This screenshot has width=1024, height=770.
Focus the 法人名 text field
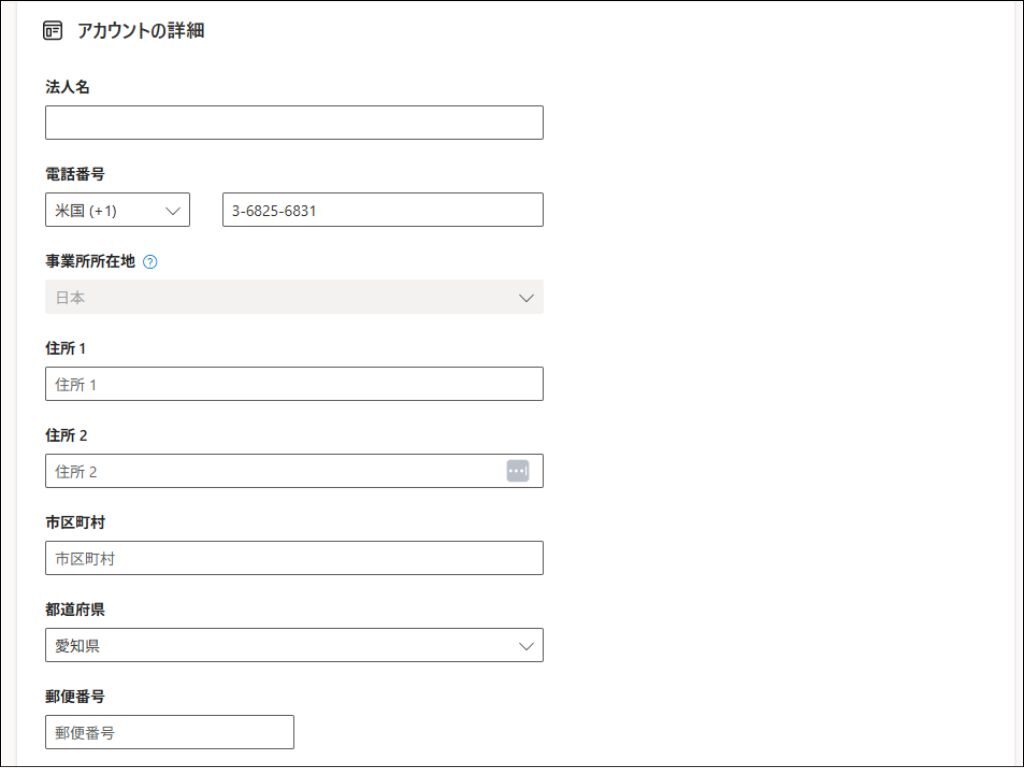(x=294, y=123)
